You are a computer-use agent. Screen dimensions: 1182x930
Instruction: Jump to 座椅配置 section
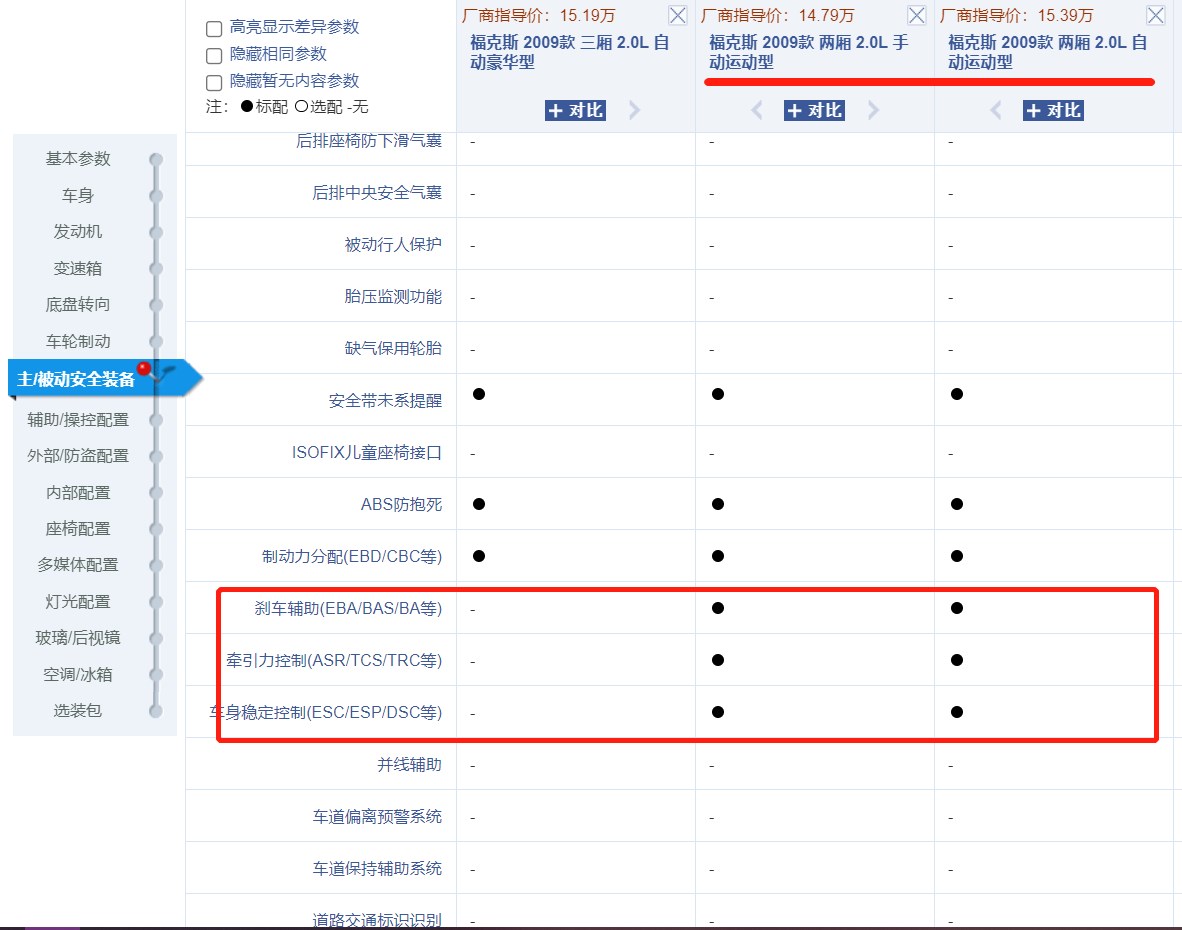(78, 529)
